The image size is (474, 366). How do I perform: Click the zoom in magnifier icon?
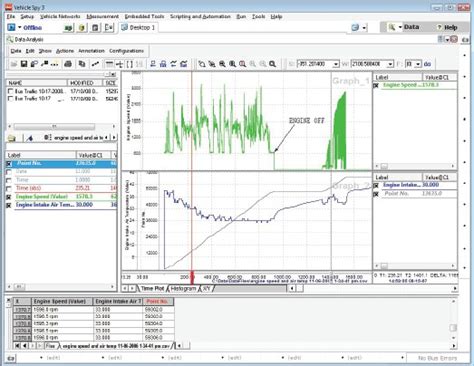(x=222, y=64)
